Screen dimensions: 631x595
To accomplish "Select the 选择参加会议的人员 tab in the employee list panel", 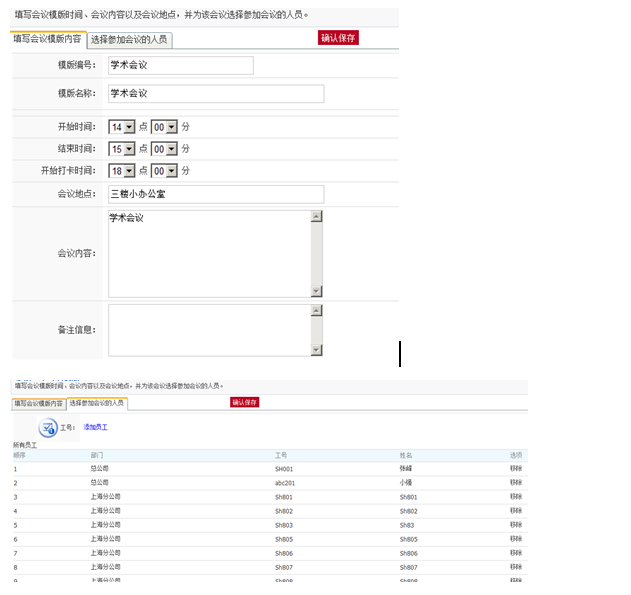I will point(97,403).
